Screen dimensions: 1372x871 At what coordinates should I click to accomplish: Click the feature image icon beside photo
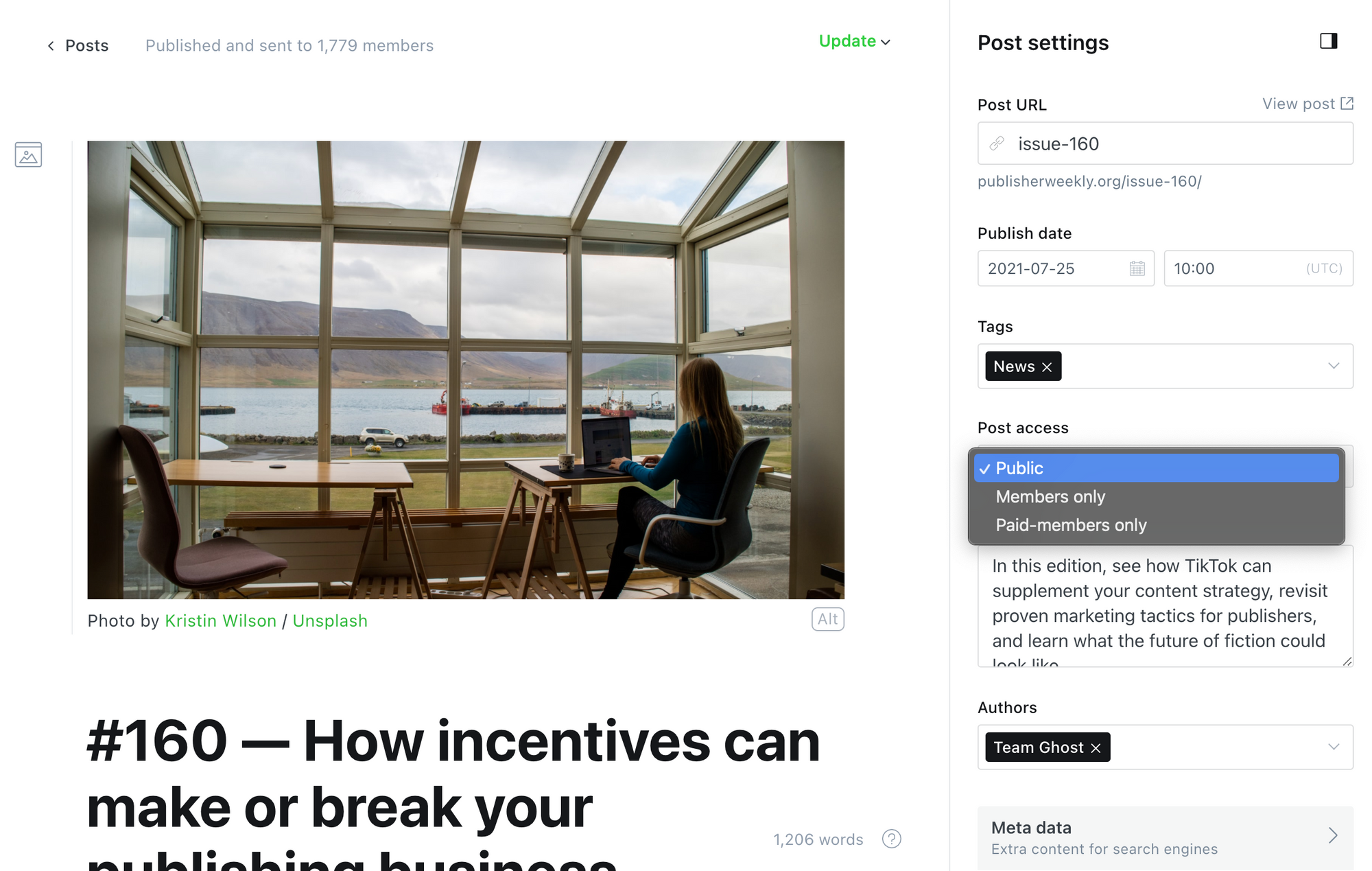pyautogui.click(x=28, y=155)
